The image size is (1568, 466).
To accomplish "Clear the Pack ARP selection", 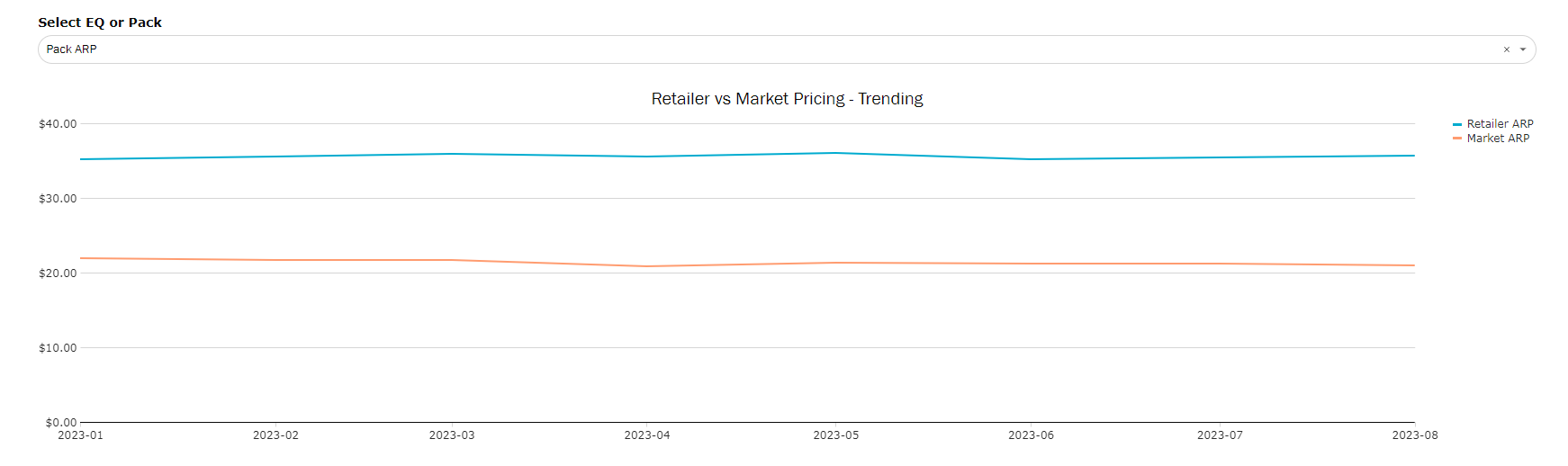I will click(x=1506, y=49).
